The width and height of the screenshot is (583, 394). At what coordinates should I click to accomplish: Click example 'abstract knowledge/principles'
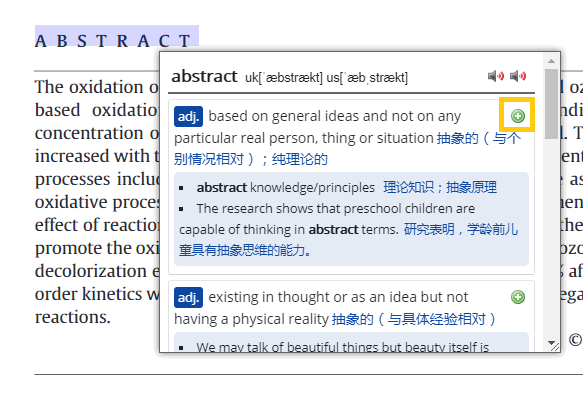[x=286, y=188]
